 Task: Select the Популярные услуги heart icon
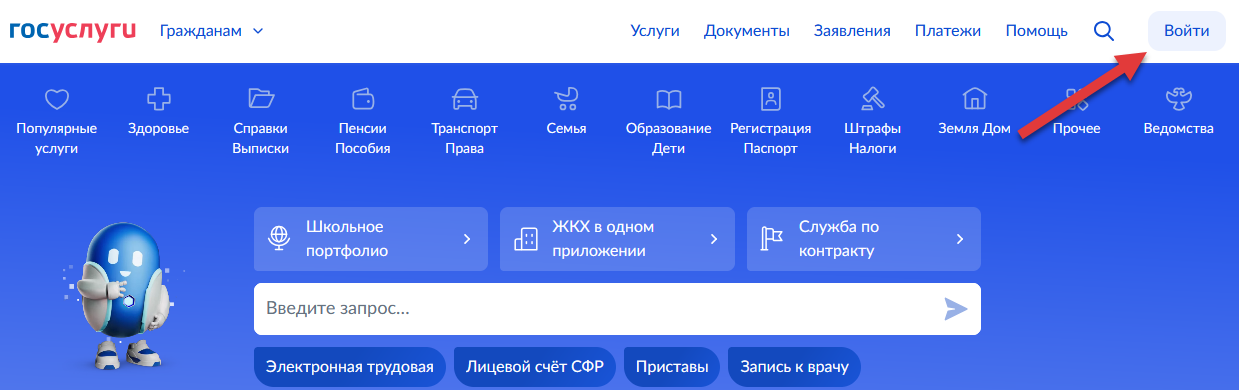pyautogui.click(x=57, y=99)
